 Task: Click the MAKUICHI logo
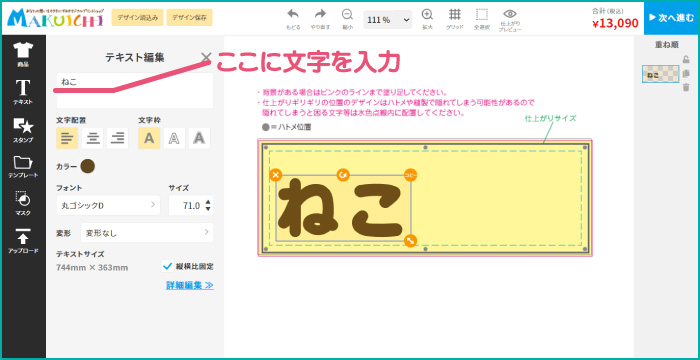(55, 18)
